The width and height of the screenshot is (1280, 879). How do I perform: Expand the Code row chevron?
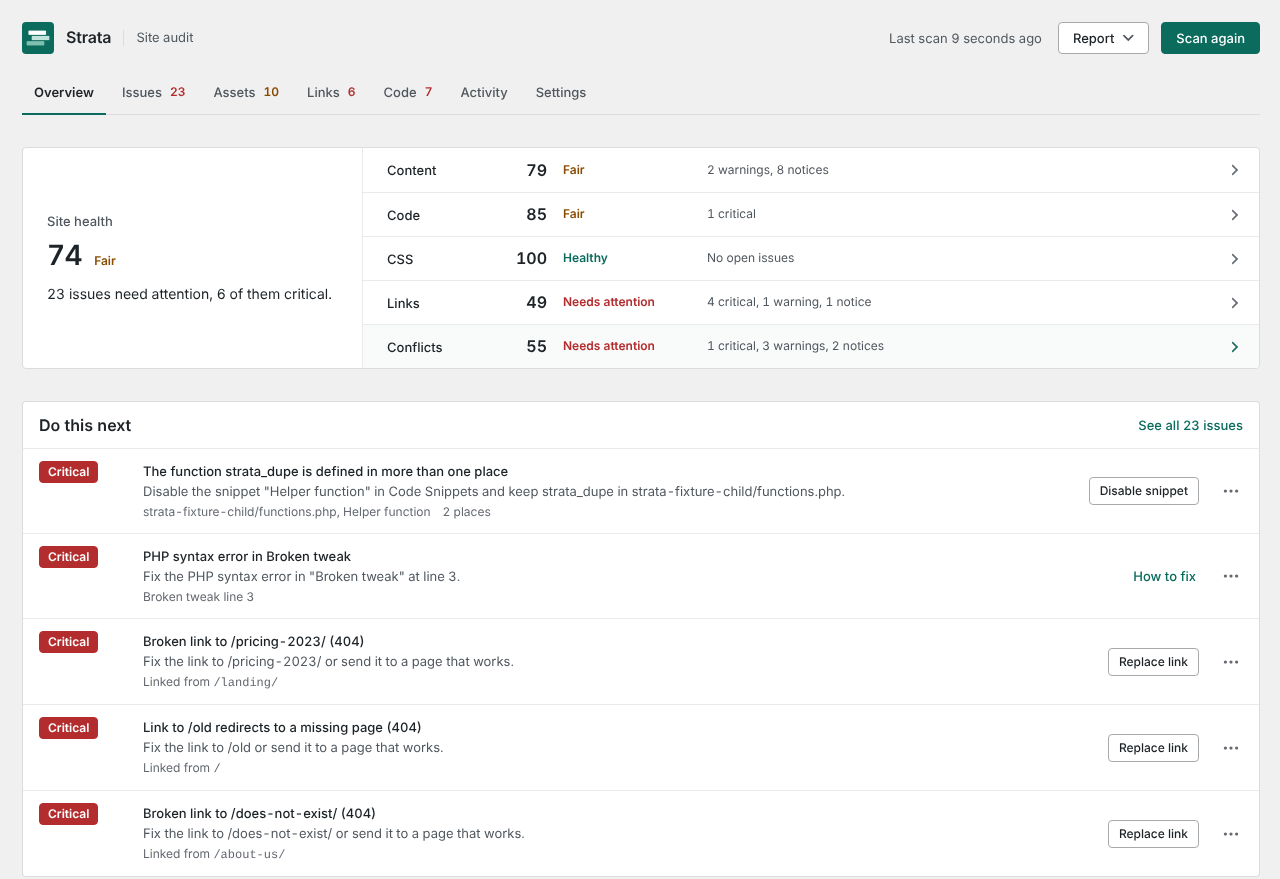1235,215
